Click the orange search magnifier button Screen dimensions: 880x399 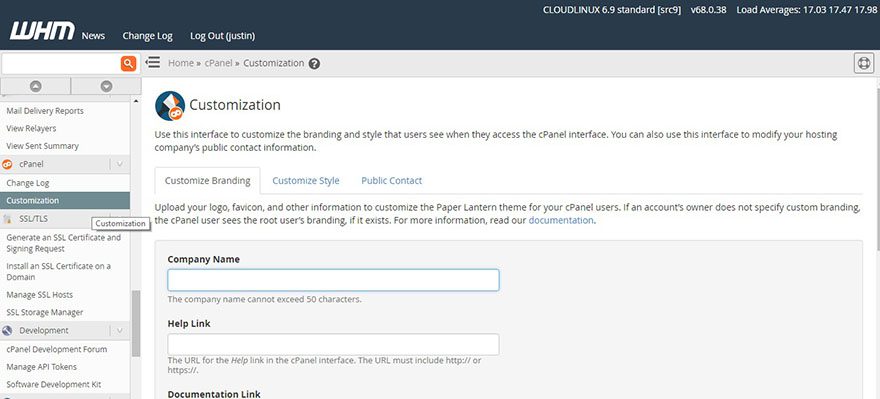(x=129, y=63)
